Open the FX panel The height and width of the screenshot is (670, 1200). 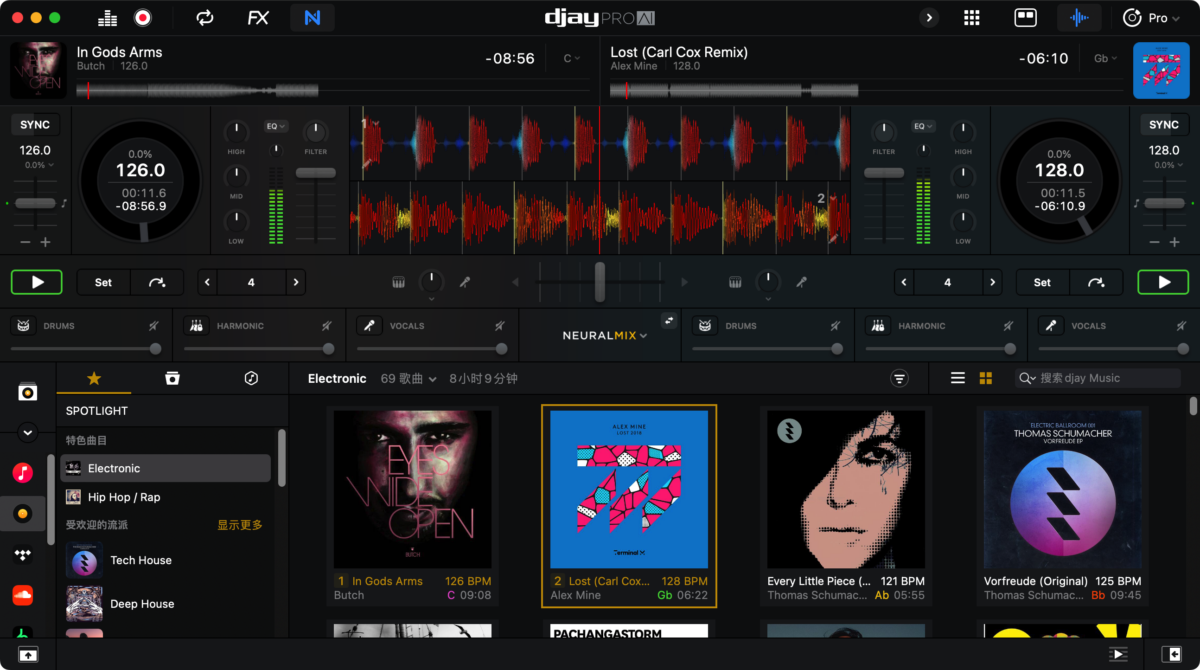[x=258, y=18]
